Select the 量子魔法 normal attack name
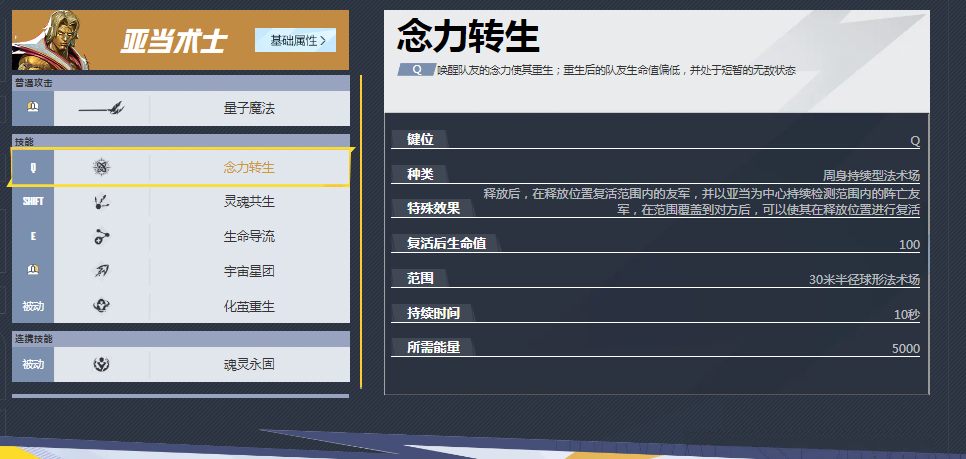 click(x=249, y=108)
